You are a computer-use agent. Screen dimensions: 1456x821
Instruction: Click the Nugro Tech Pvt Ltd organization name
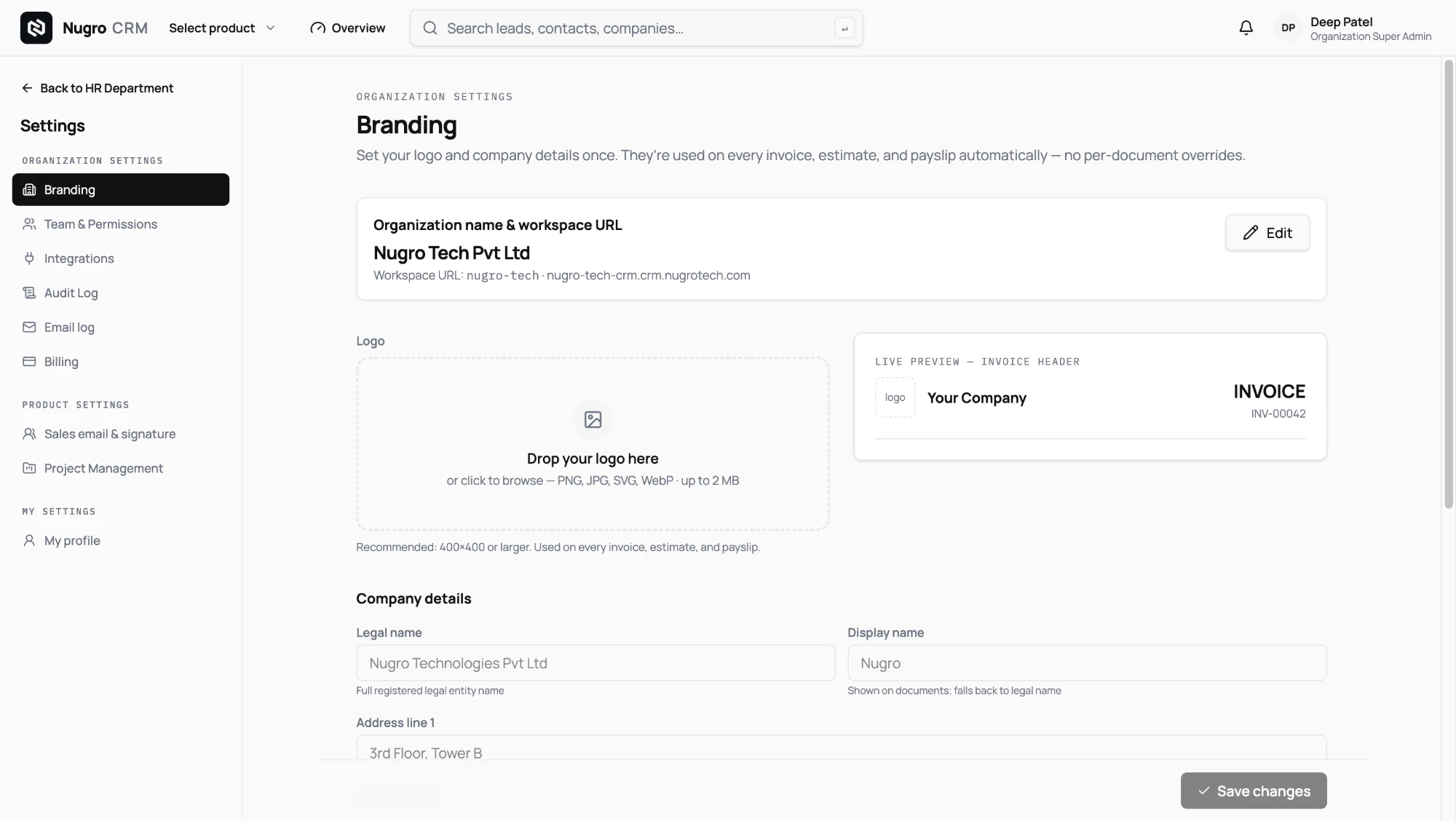[451, 253]
